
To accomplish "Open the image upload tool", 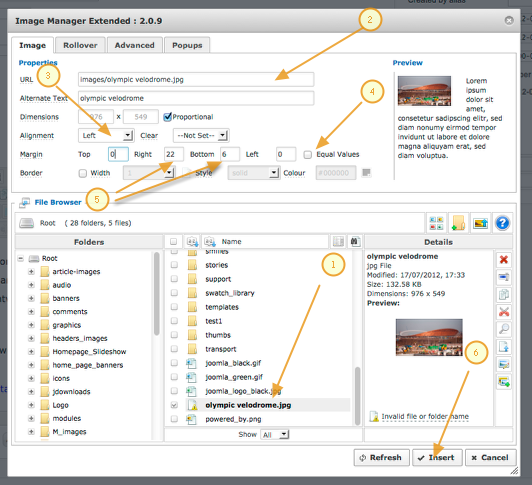I will tap(480, 223).
